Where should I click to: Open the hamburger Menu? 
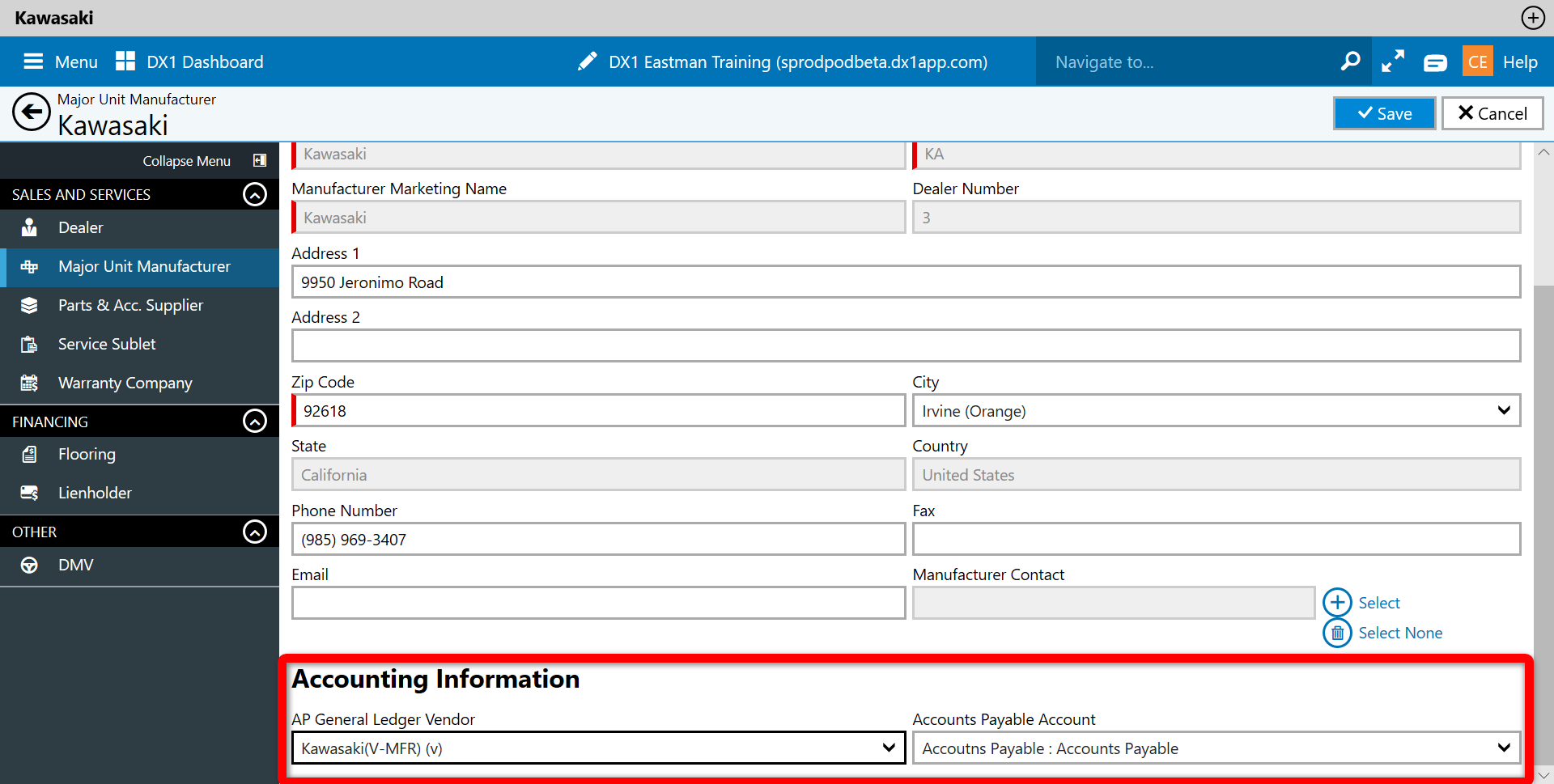tap(61, 61)
